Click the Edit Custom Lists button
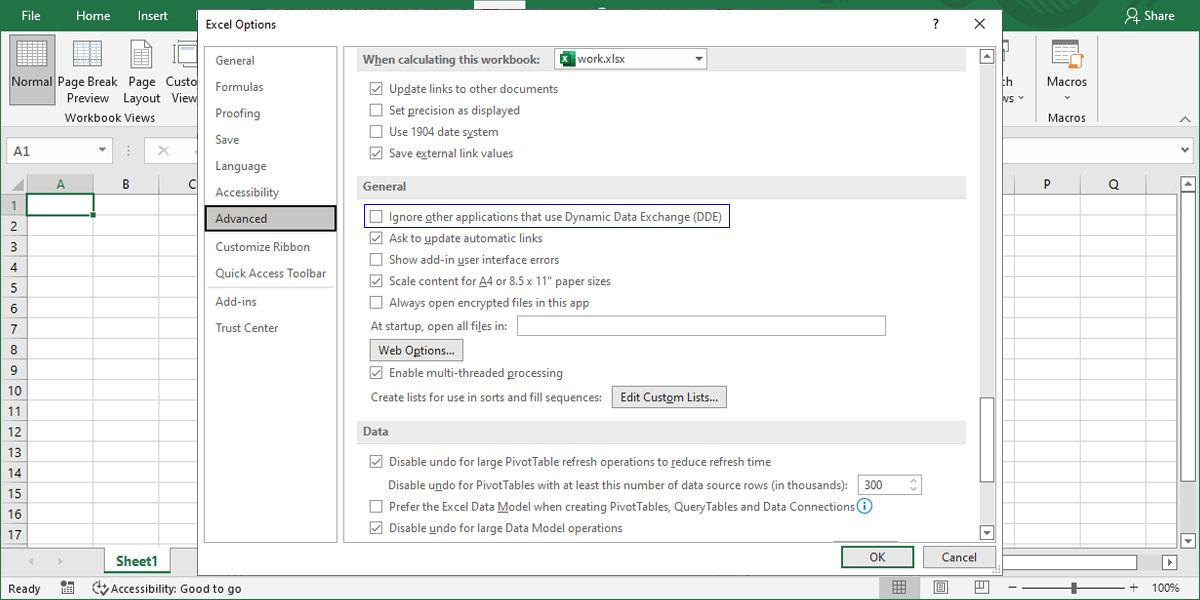 coord(669,398)
